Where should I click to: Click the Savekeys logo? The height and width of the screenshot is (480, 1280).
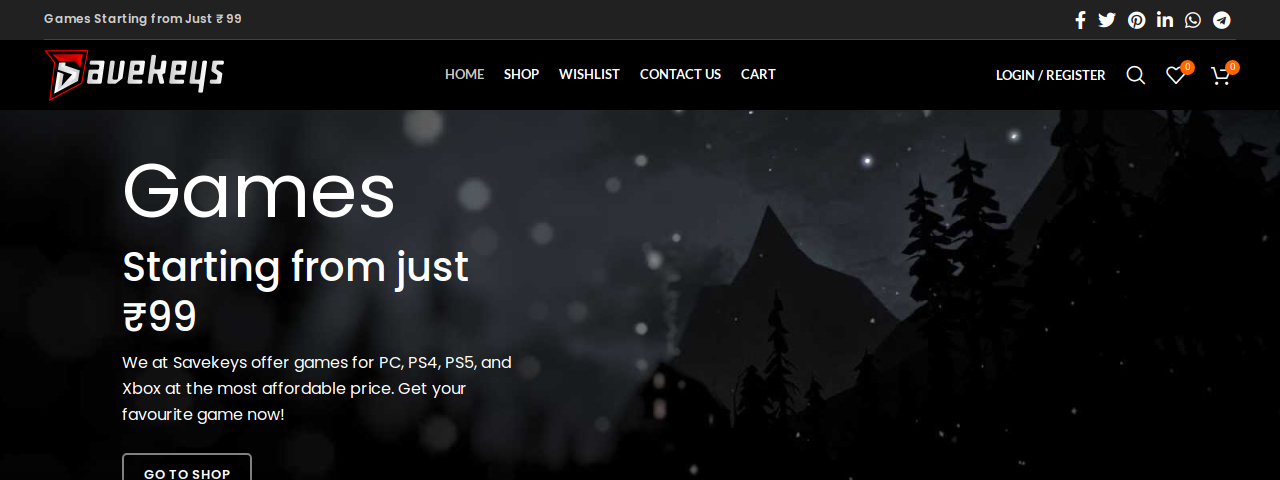[x=134, y=75]
